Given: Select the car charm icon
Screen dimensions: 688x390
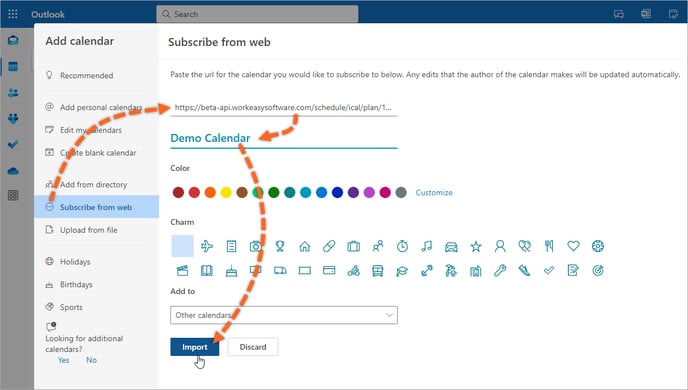Looking at the screenshot, I should (451, 247).
